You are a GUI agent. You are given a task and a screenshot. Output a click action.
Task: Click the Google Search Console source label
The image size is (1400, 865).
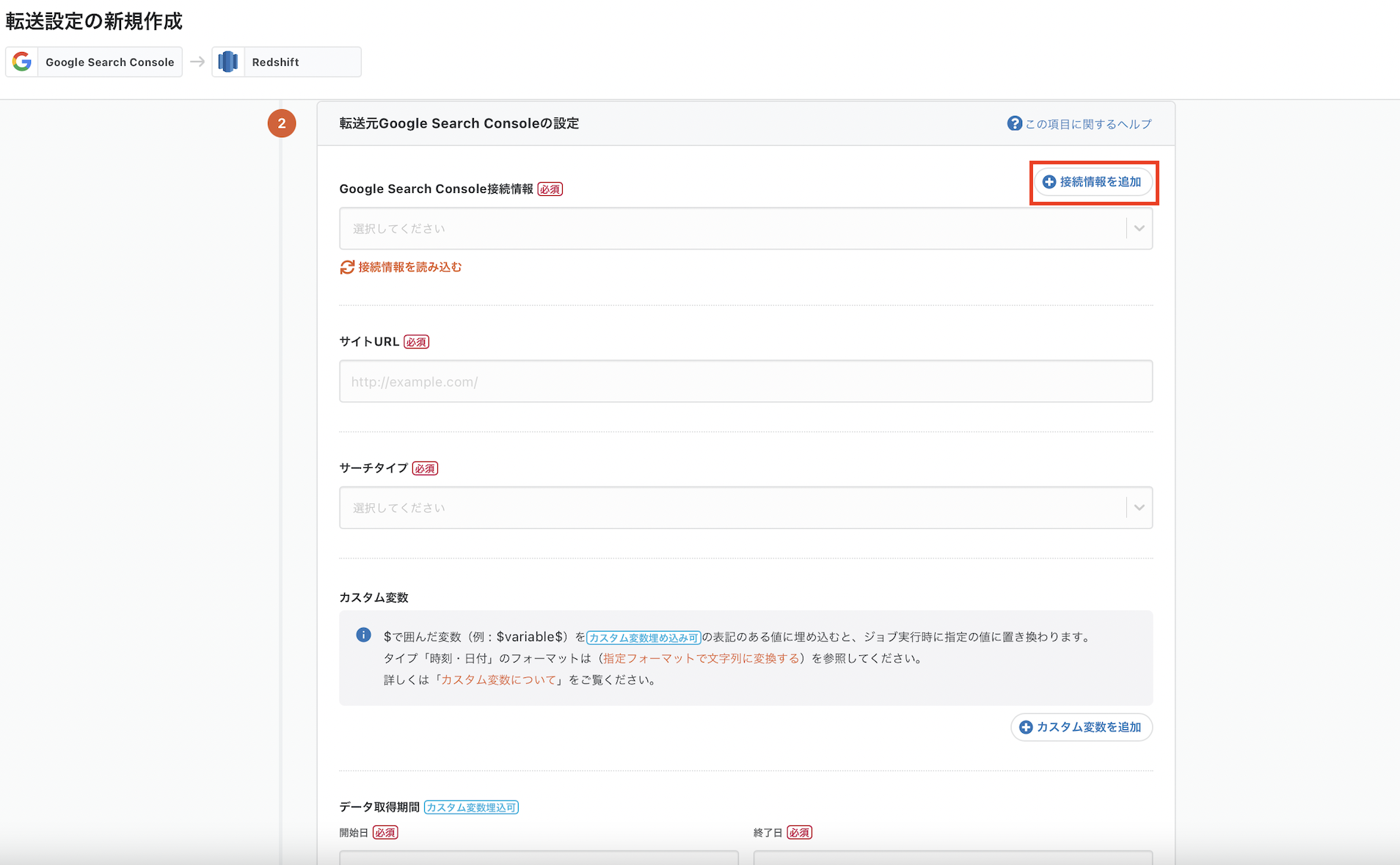(110, 62)
